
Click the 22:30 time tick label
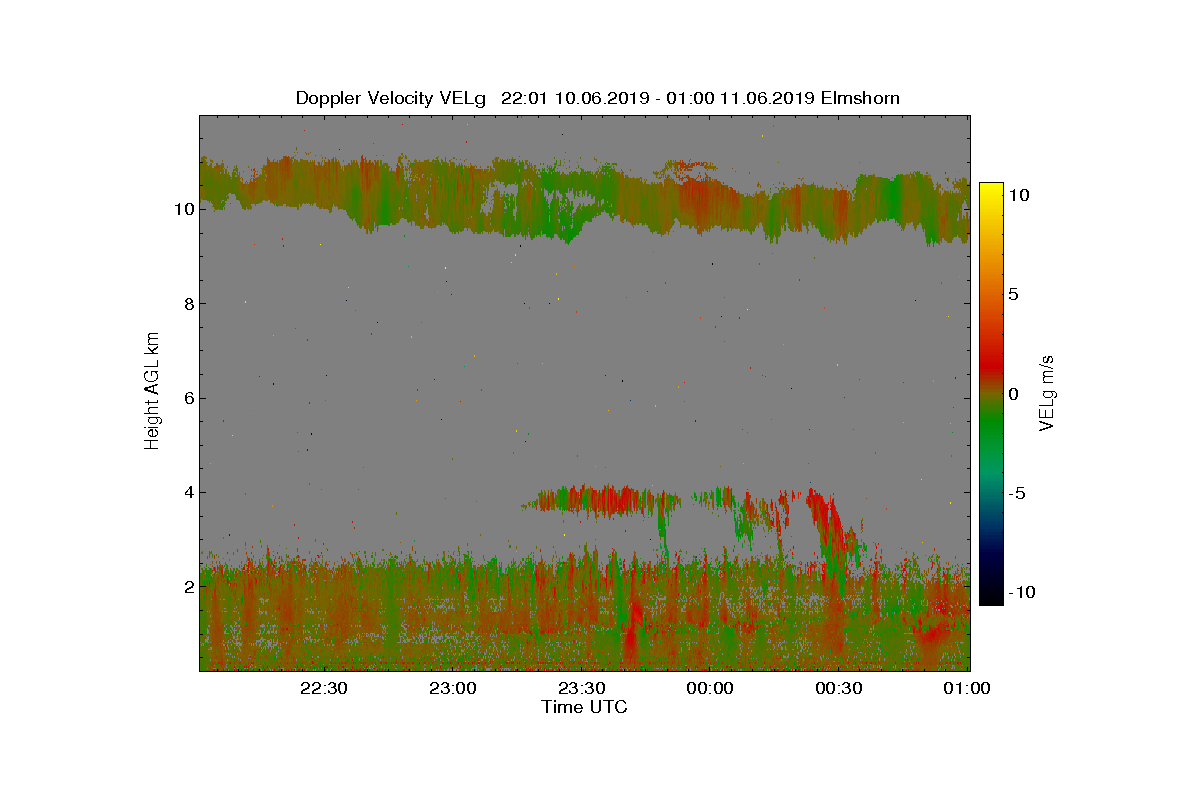323,689
